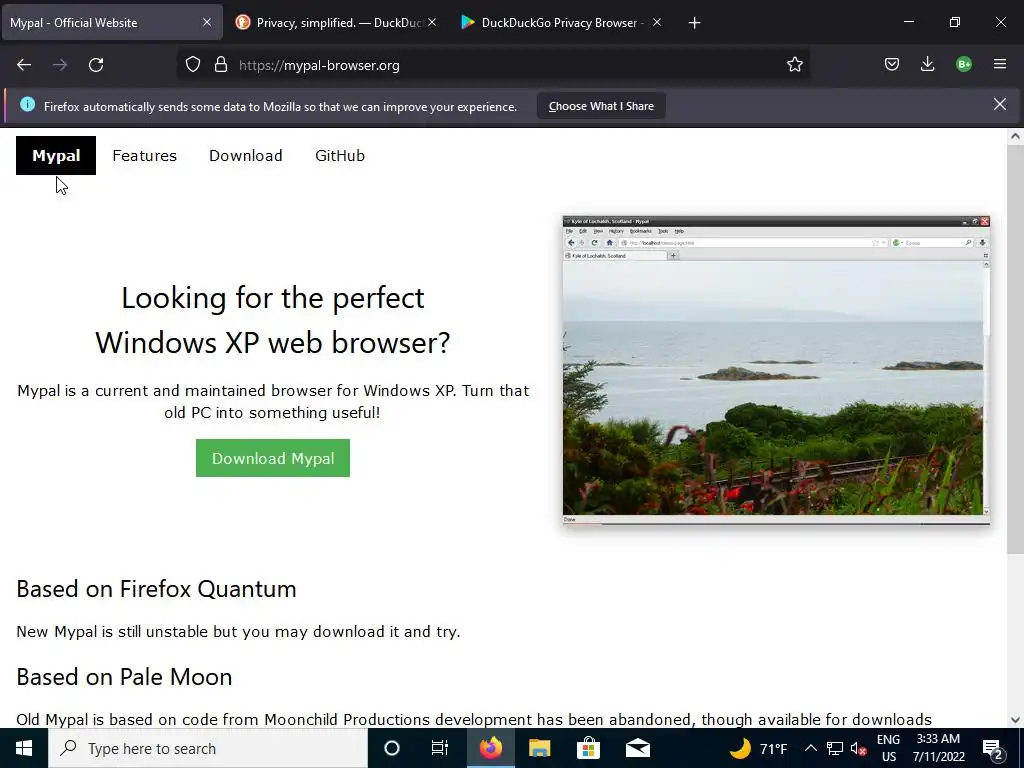This screenshot has width=1024, height=768.
Task: Click the page scrollbar up arrow
Action: tap(1015, 136)
